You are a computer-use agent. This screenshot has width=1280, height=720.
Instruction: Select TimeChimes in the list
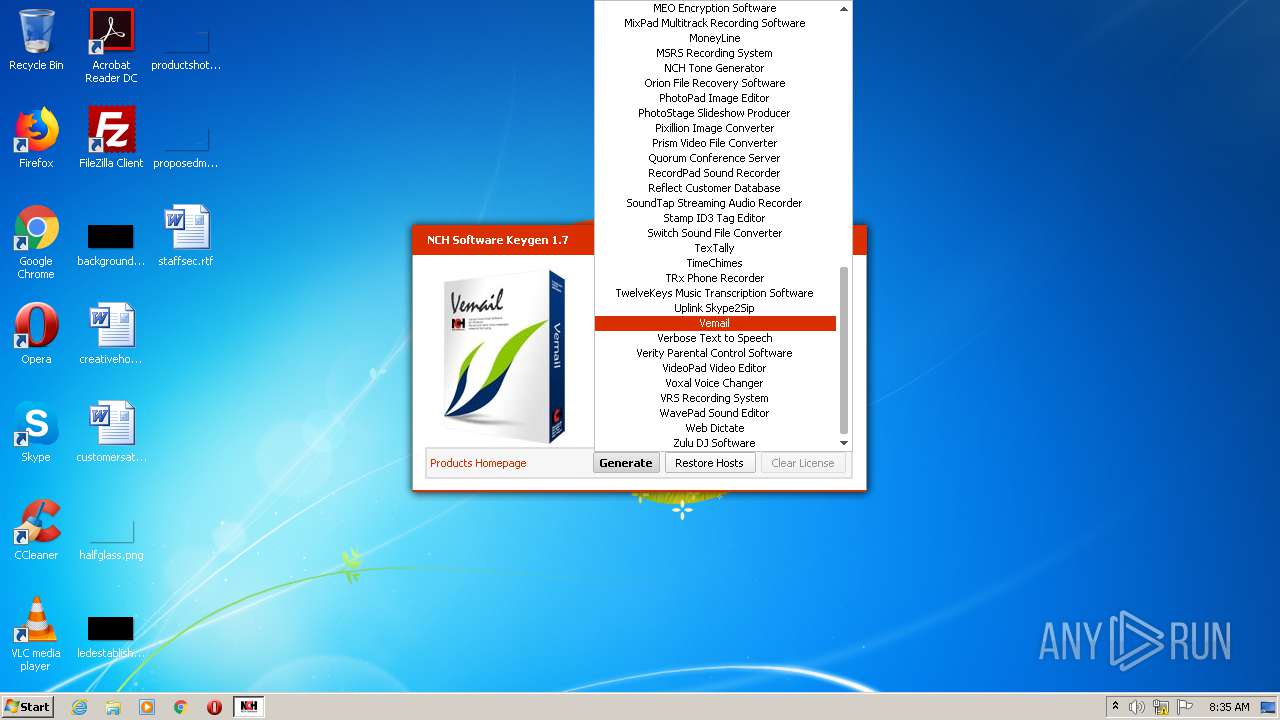pos(715,263)
